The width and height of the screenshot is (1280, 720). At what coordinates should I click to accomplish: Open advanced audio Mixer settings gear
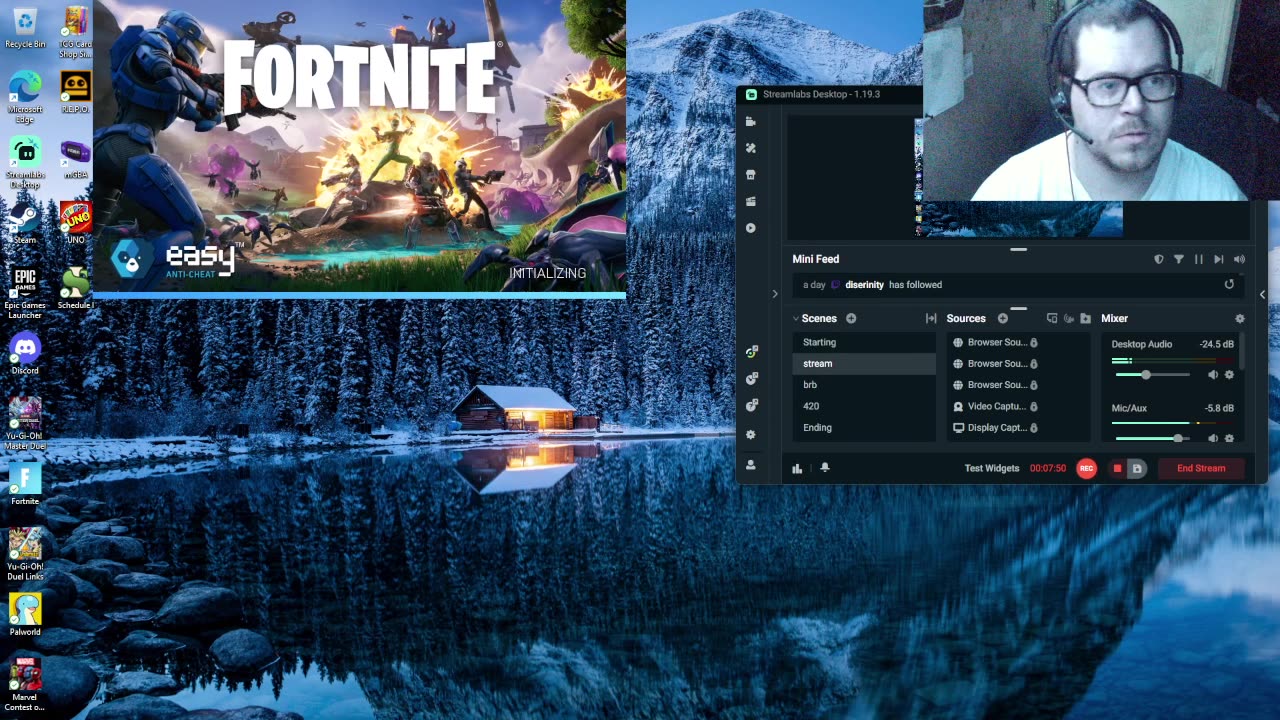(1240, 318)
